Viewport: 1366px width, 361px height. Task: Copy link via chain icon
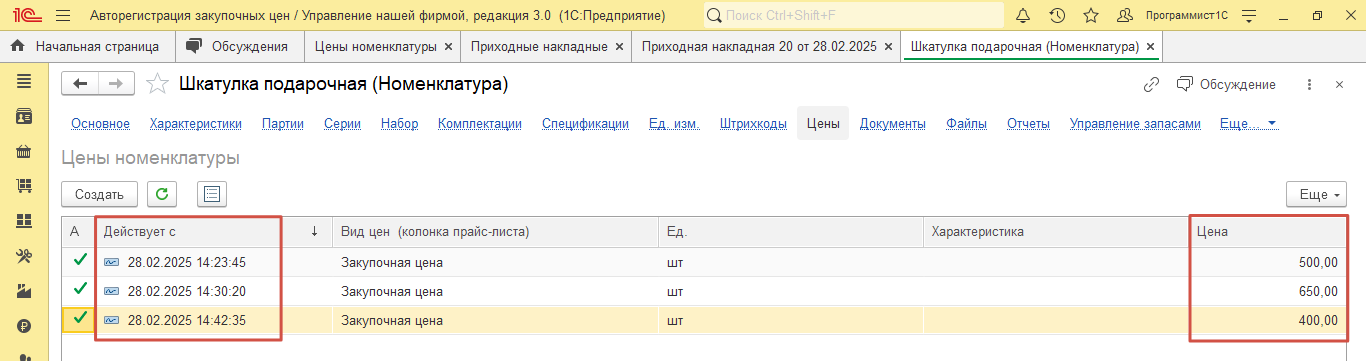pyautogui.click(x=1151, y=85)
